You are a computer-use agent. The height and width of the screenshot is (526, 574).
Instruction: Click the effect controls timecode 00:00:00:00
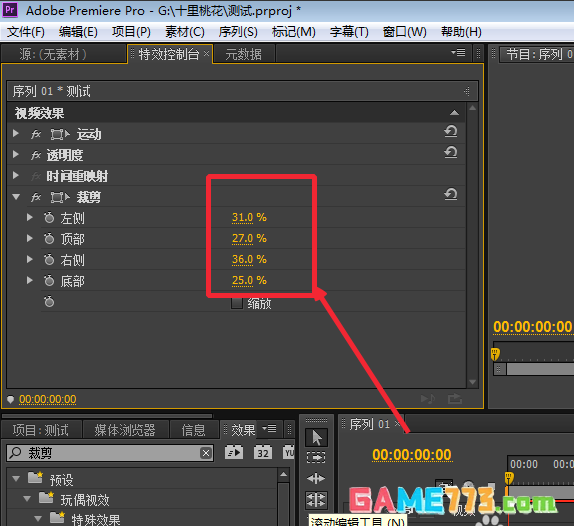click(x=48, y=399)
